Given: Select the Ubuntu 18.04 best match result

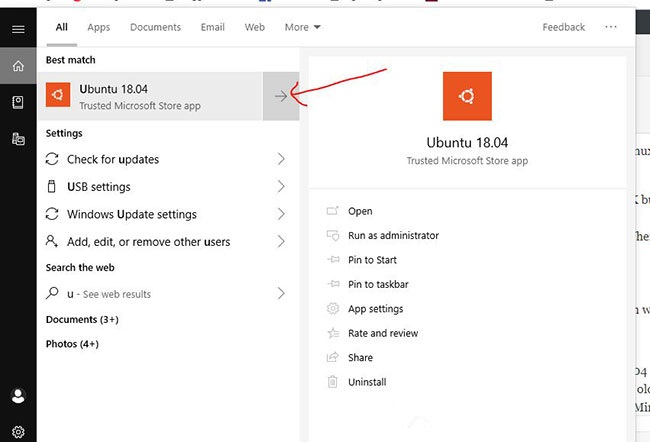Looking at the screenshot, I should click(x=150, y=96).
